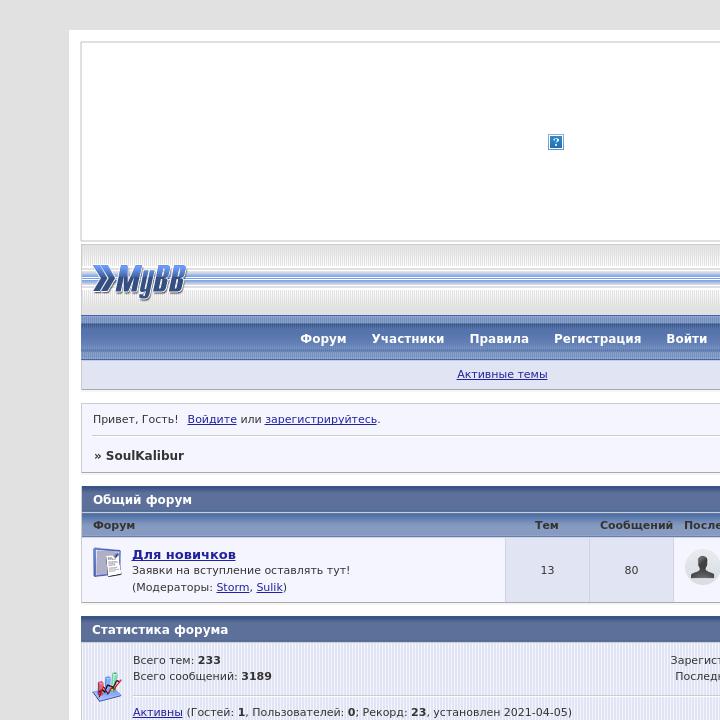Open the Для новичков forum

tap(184, 555)
